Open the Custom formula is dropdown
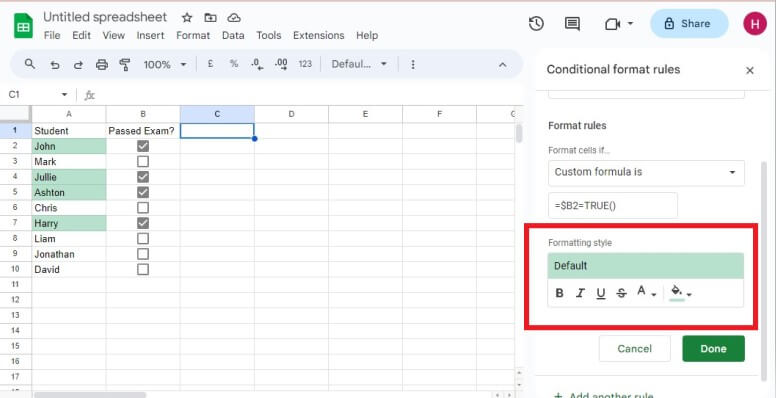Viewport: 776px width, 398px height. pos(646,172)
